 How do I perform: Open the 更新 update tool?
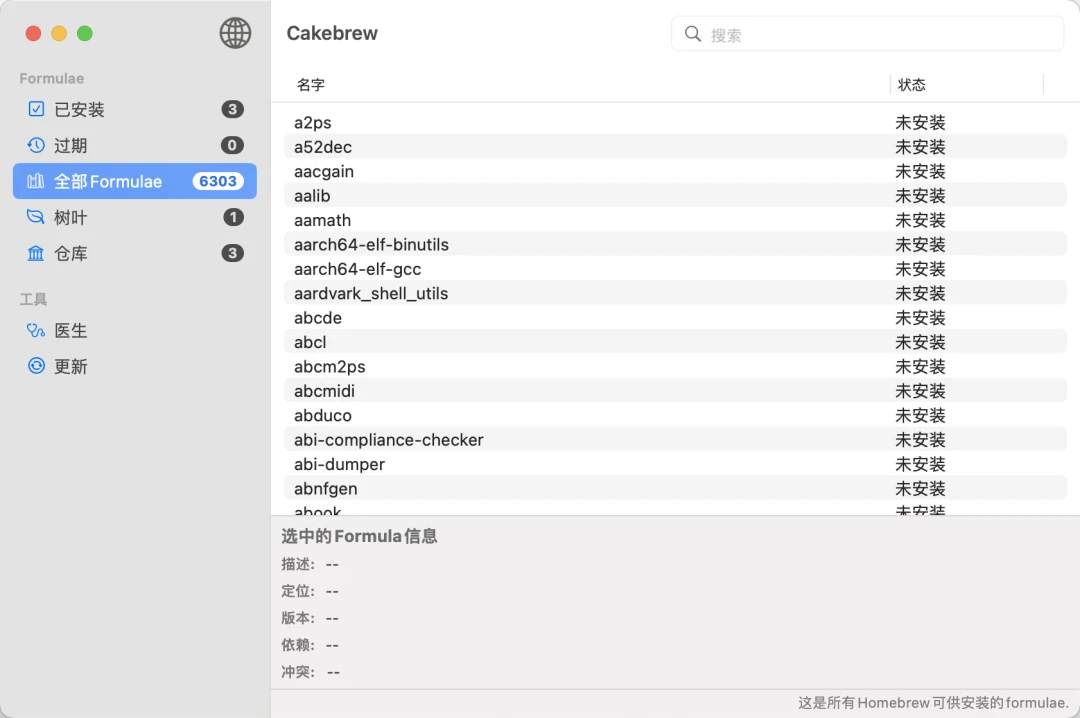click(135, 366)
